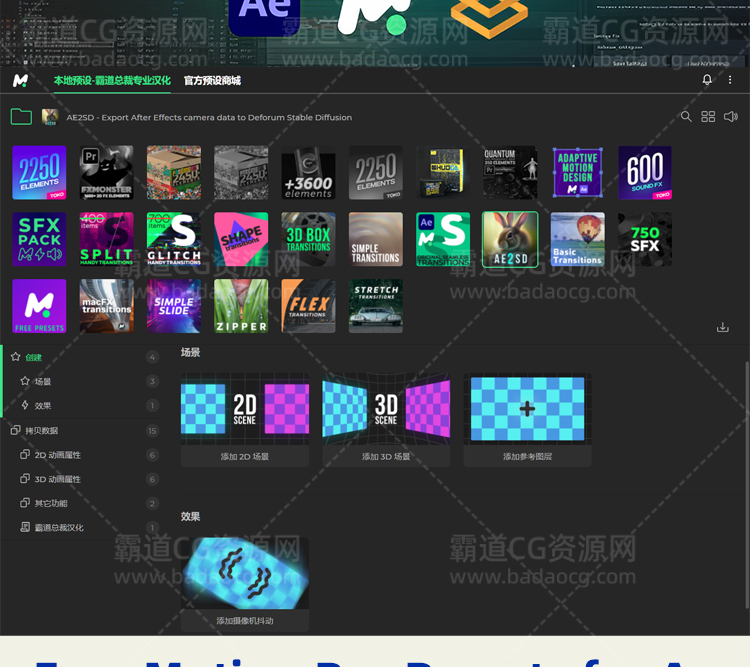The image size is (750, 667).
Task: Select the FX Monster pack
Action: pos(107,173)
